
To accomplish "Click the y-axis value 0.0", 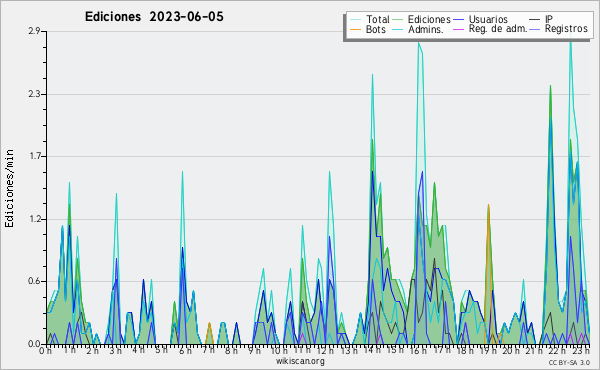I will pyautogui.click(x=34, y=344).
